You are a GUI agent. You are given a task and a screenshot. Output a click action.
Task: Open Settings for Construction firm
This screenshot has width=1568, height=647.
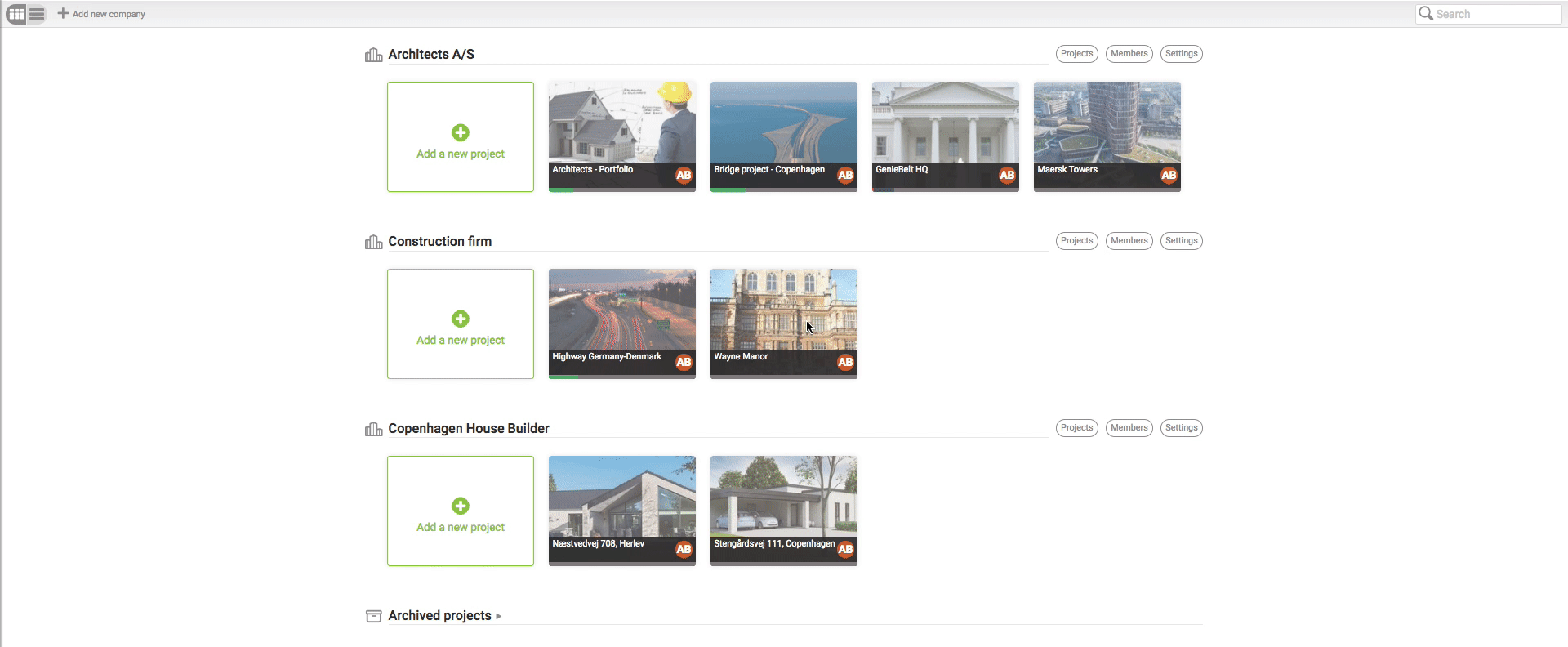(1181, 241)
